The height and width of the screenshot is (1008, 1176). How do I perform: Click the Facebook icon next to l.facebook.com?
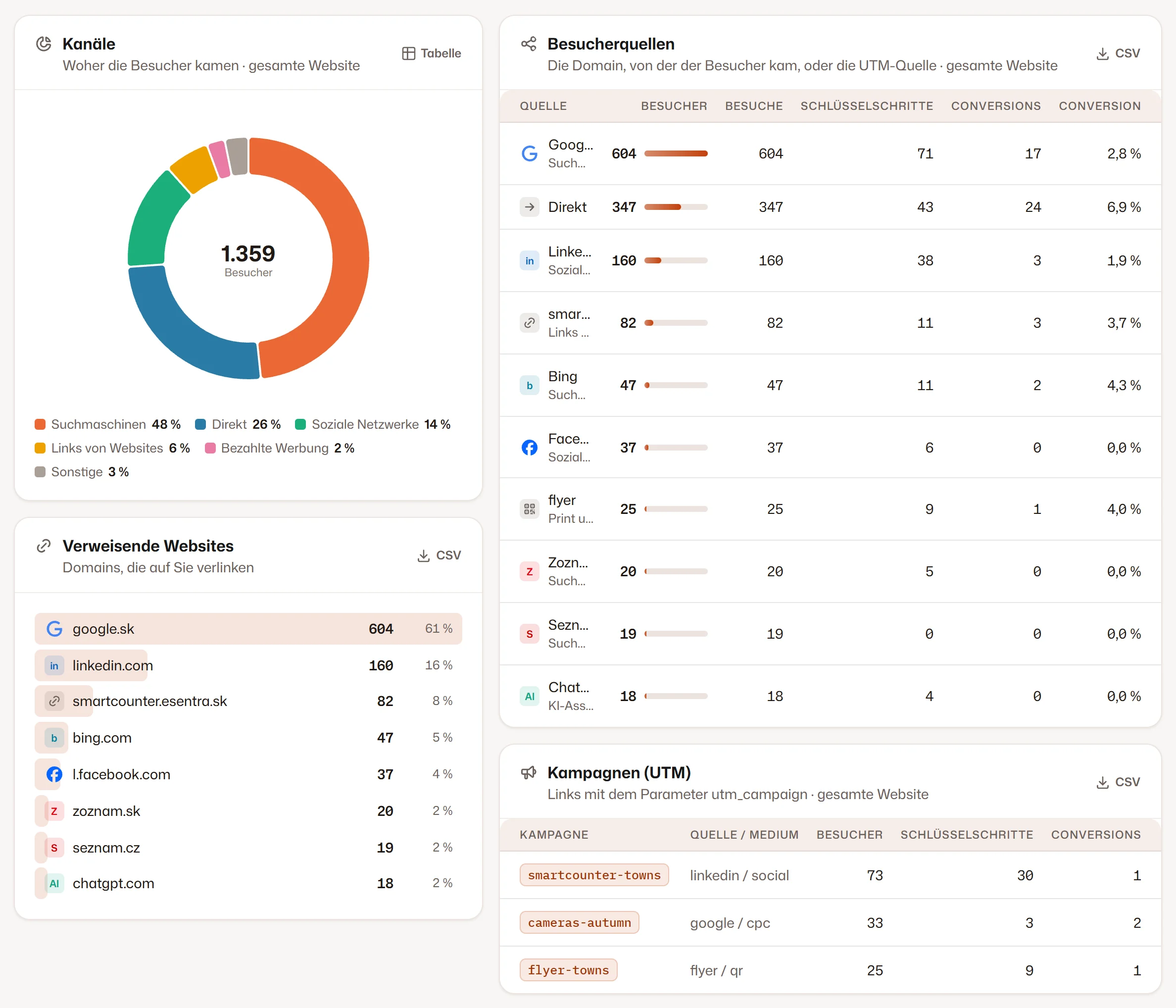[x=54, y=774]
